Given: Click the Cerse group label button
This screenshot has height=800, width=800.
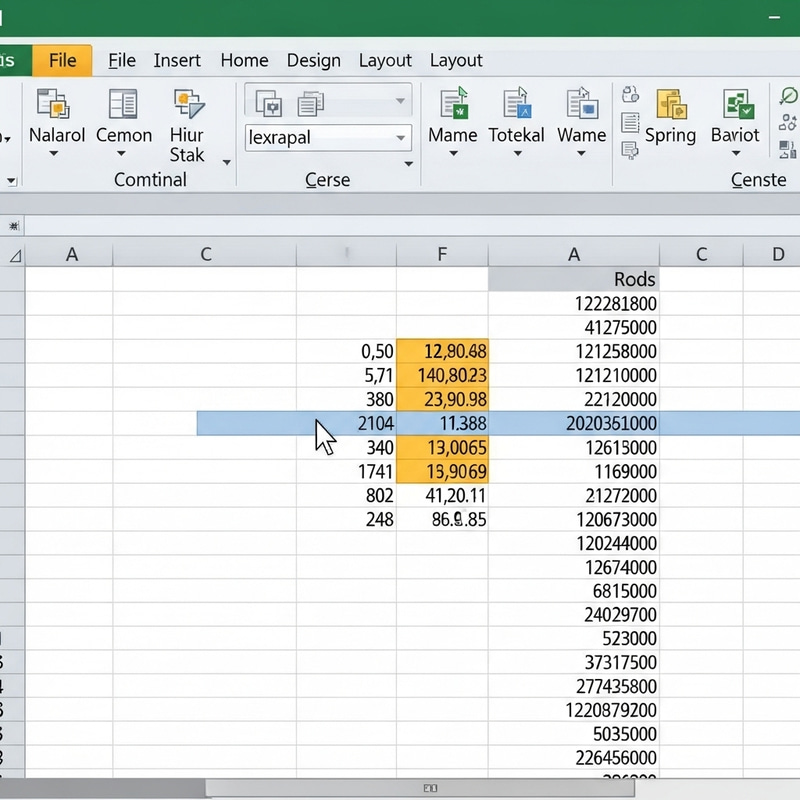Looking at the screenshot, I should 328,180.
